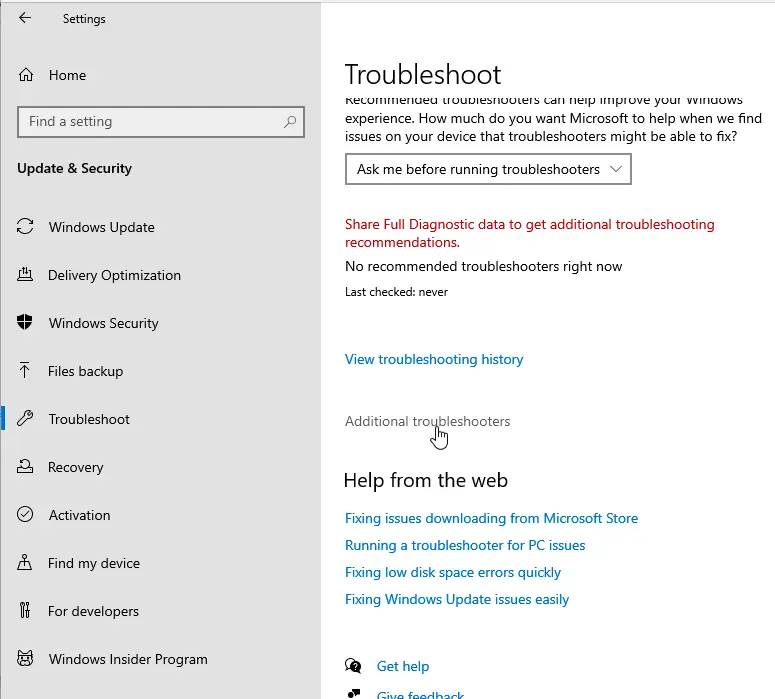The image size is (775, 699).
Task: Click No recommended troubleshooters right now text
Action: pyautogui.click(x=483, y=266)
